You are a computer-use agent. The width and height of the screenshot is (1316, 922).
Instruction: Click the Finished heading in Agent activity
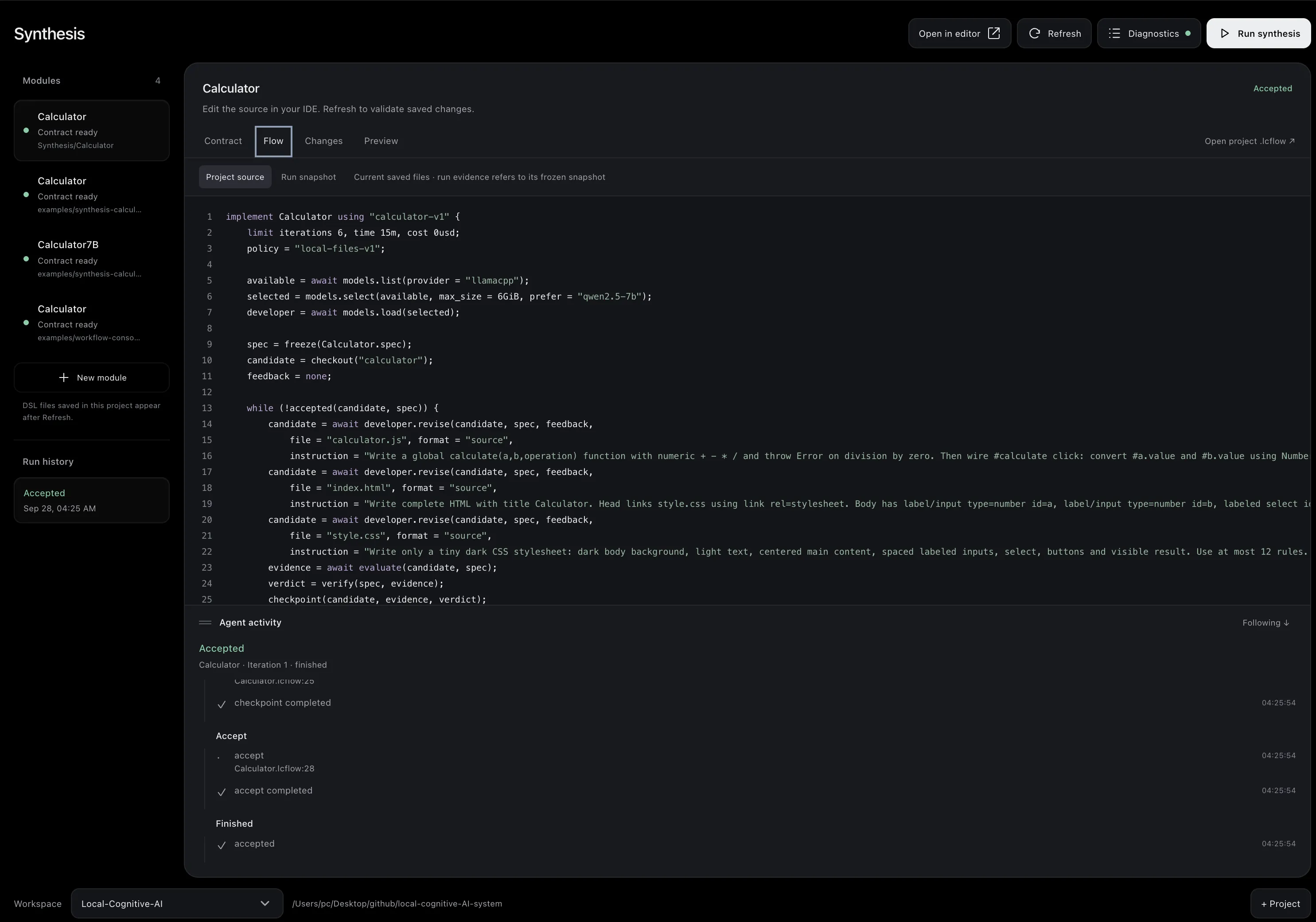pyautogui.click(x=234, y=824)
